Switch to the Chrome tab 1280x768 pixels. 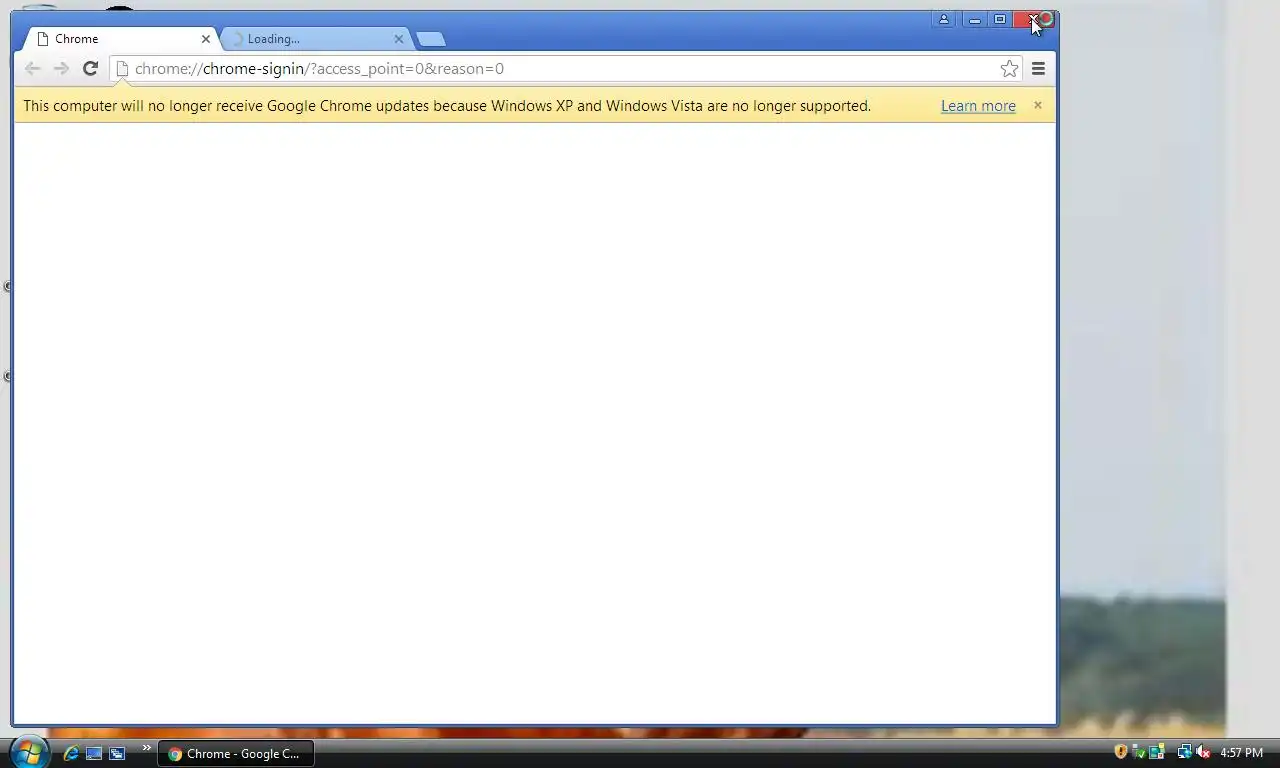118,39
